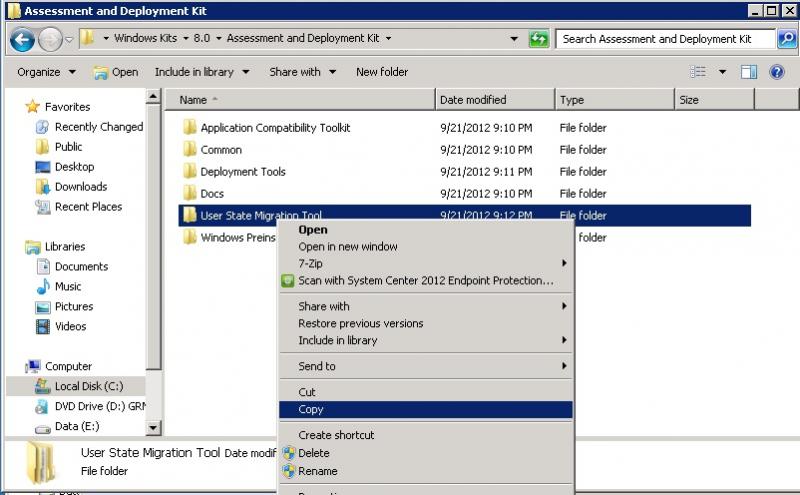
Task: Open the Organize dropdown menu
Action: click(x=46, y=72)
